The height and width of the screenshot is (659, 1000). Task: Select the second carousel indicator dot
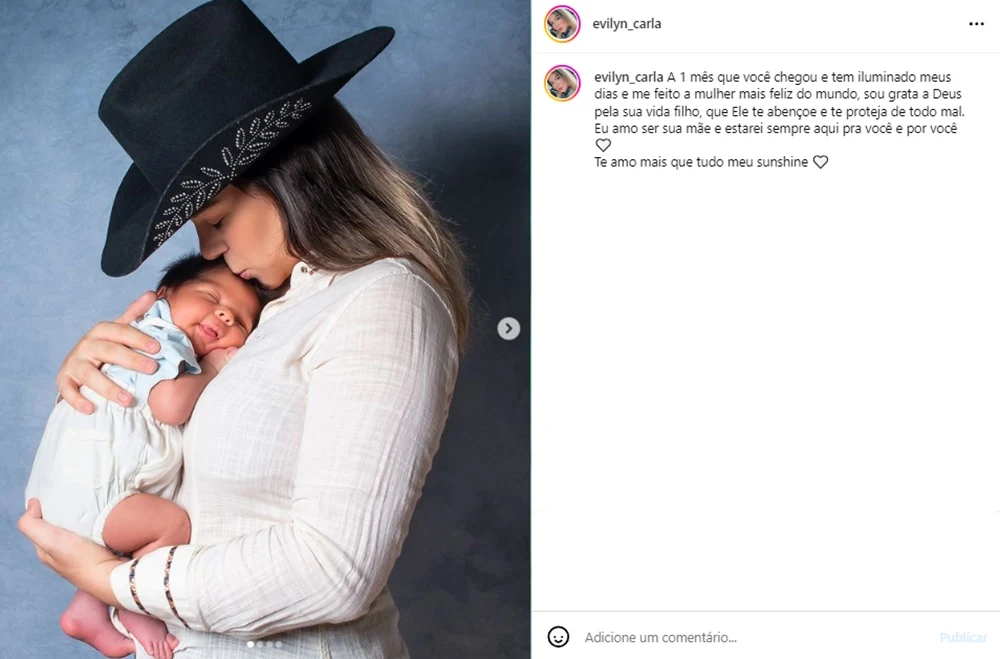coord(260,644)
